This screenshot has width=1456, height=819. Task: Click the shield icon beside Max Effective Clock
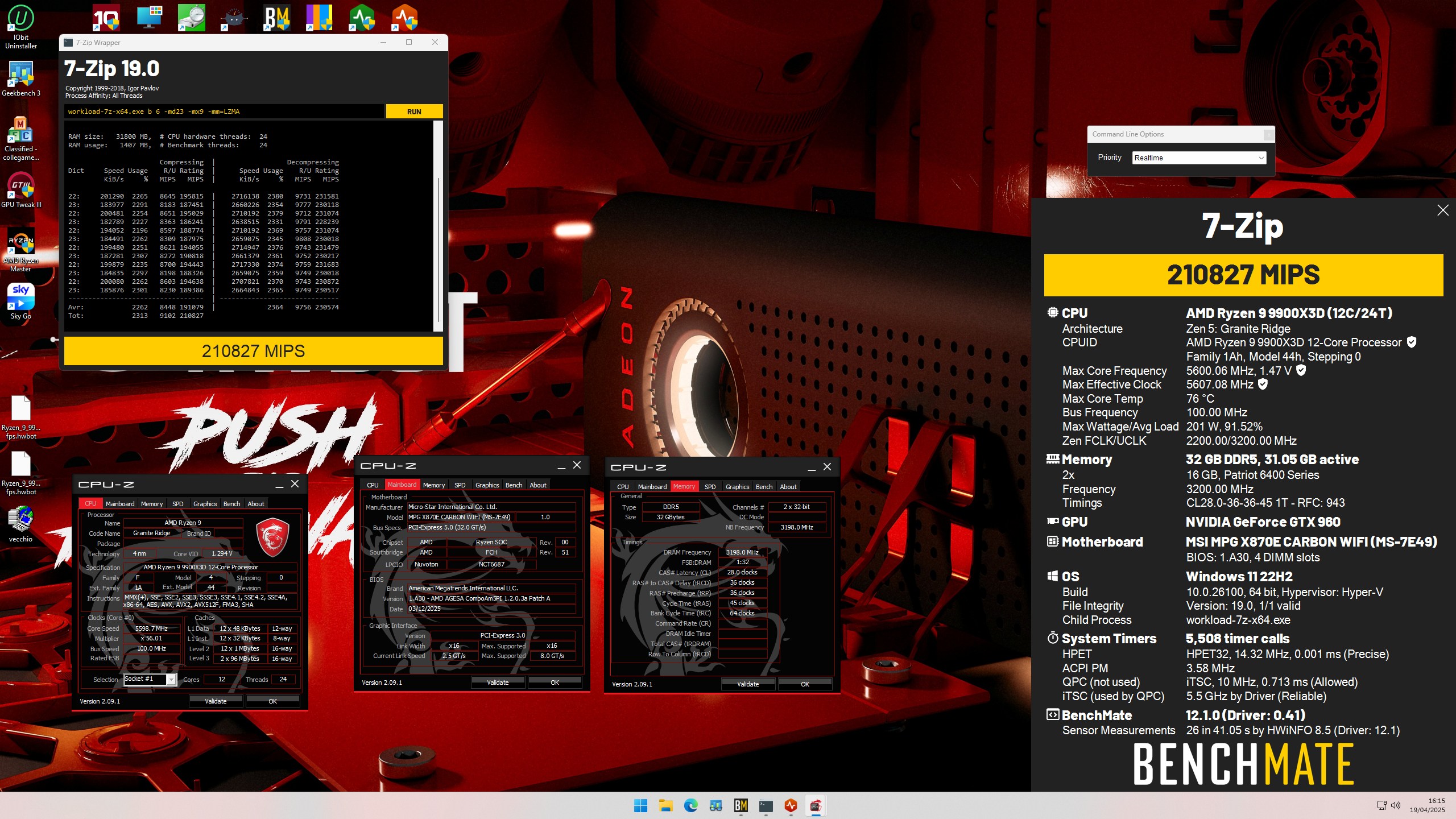[x=1263, y=384]
